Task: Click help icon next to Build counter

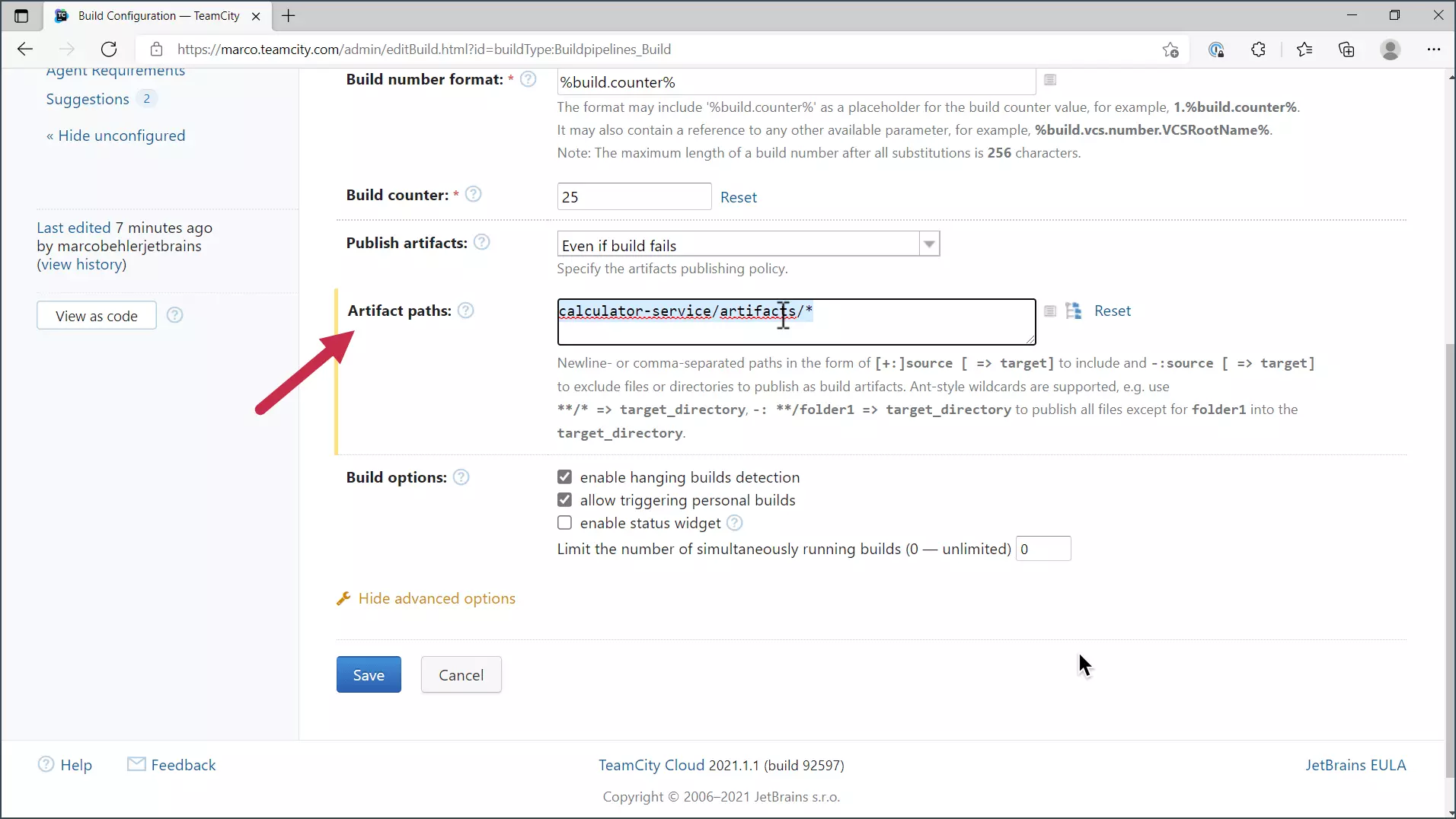Action: (x=473, y=194)
